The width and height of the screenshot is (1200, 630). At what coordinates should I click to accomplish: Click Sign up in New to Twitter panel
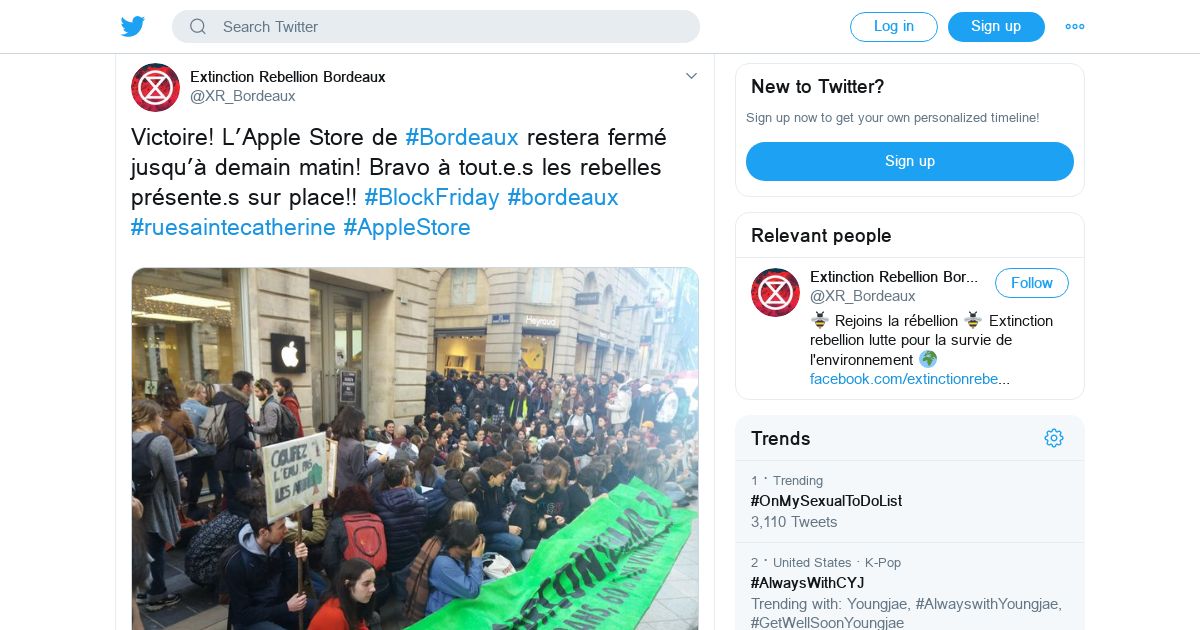[910, 161]
